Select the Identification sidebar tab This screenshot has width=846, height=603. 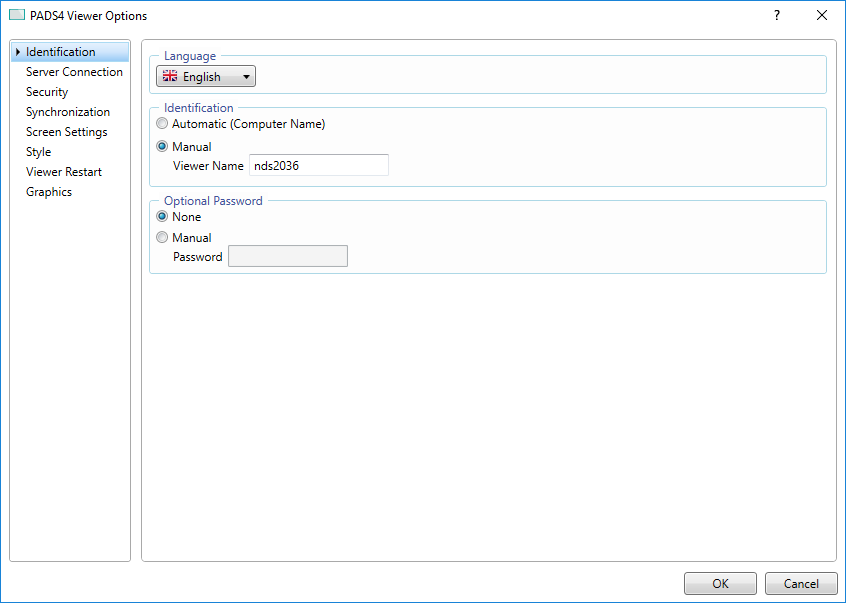click(x=60, y=51)
